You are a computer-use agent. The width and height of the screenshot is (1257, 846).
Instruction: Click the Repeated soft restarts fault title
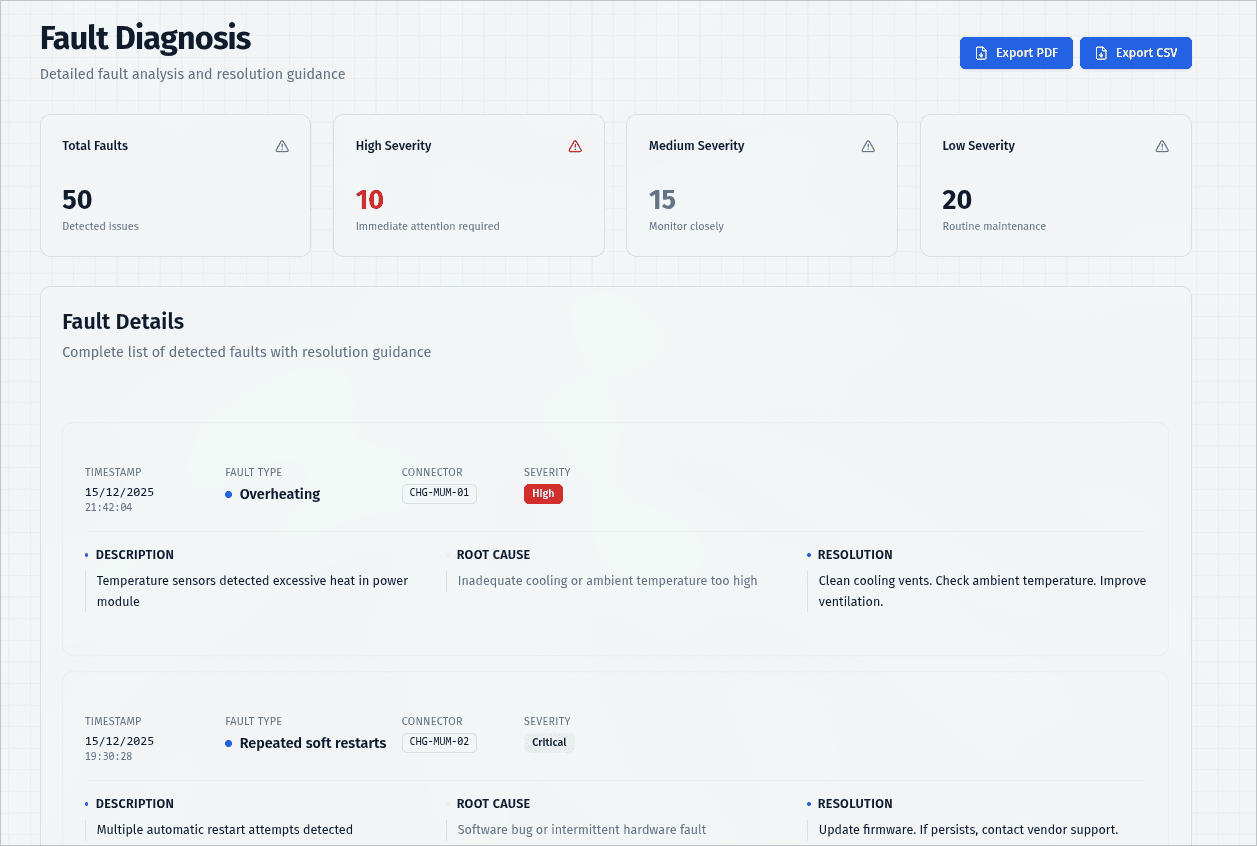tap(313, 743)
